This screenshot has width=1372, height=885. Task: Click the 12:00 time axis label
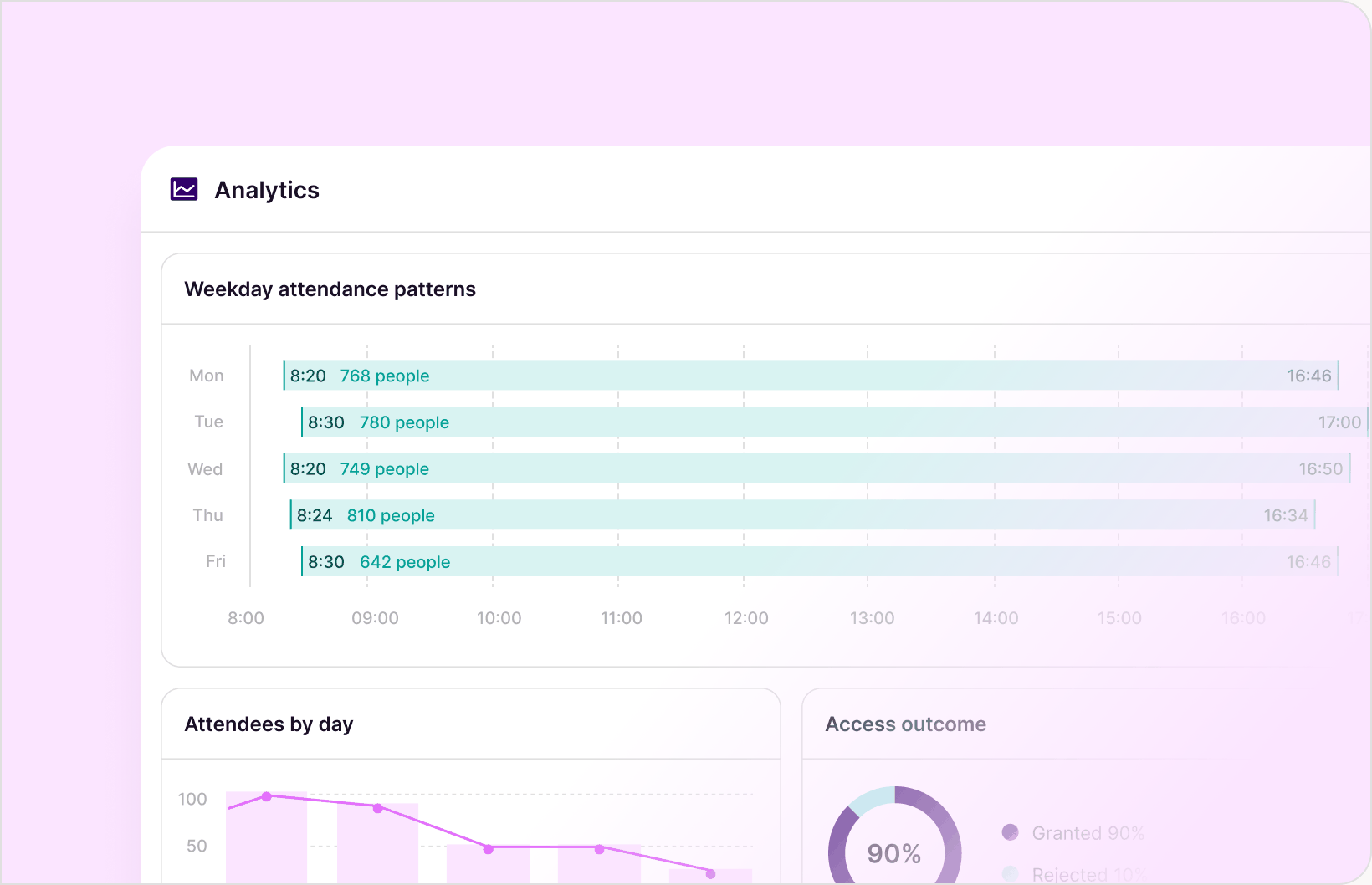[746, 618]
